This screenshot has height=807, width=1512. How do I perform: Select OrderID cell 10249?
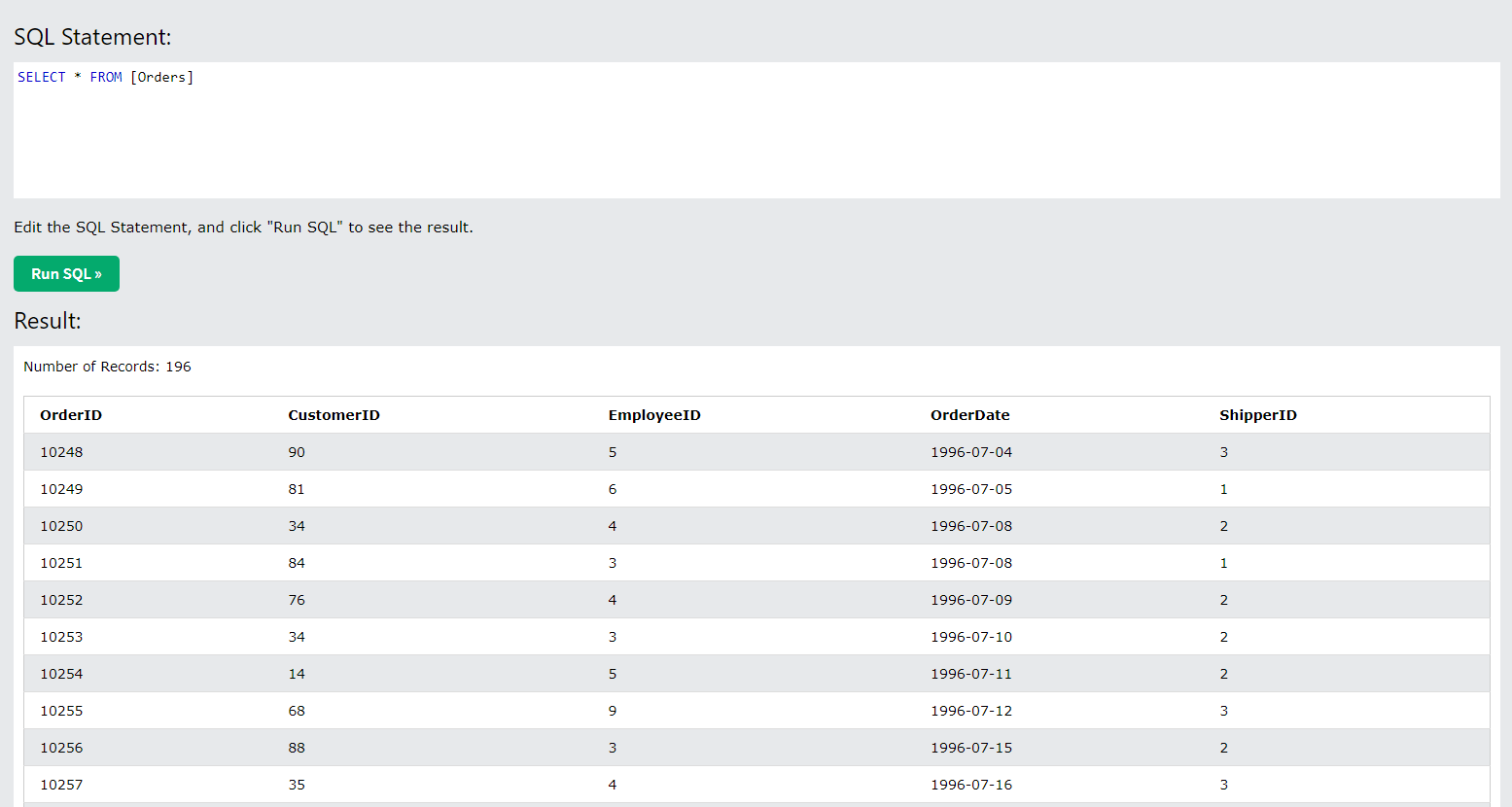61,489
